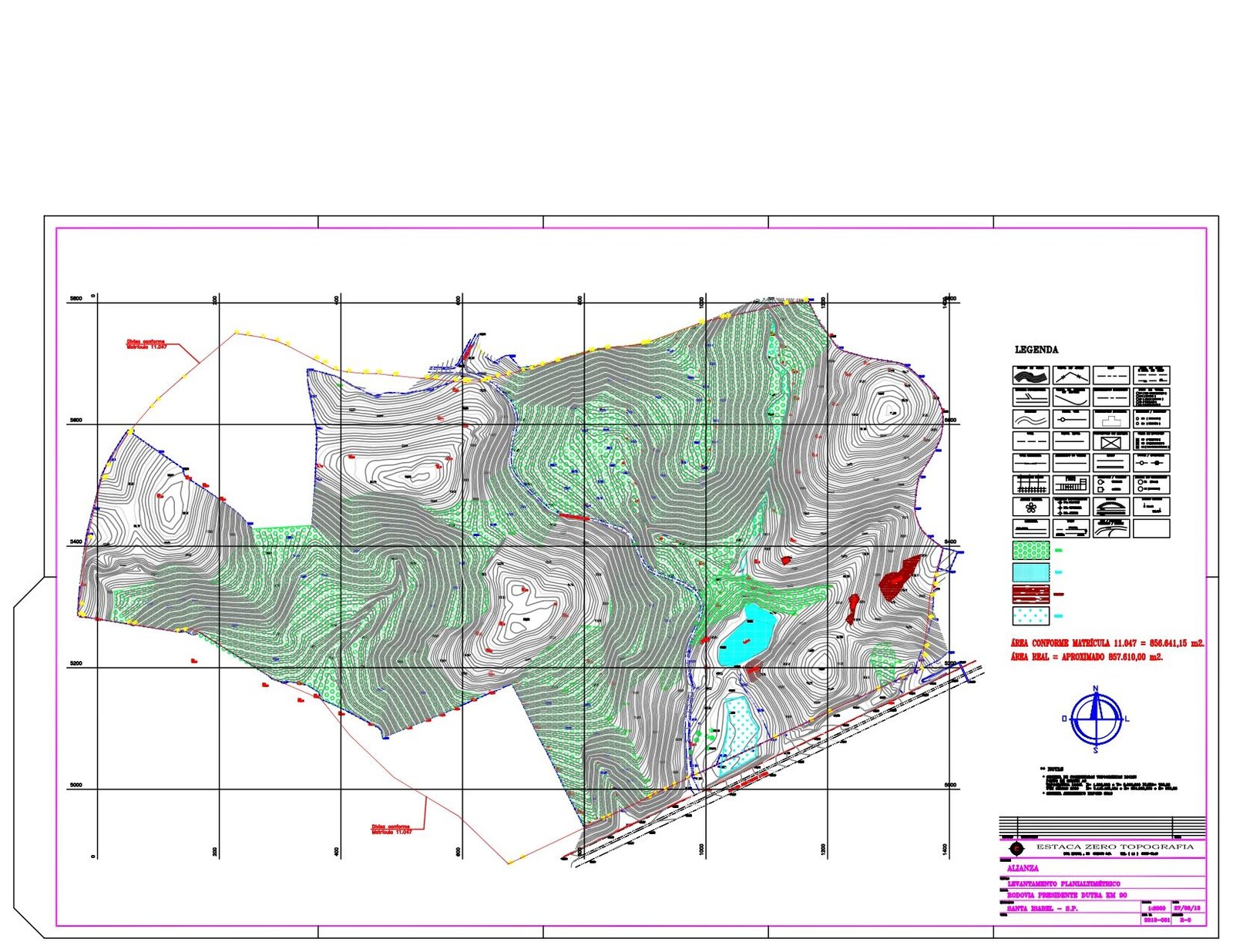Click the crossed-box building legend symbol
Screen dimensions: 1233x952
pos(1110,442)
